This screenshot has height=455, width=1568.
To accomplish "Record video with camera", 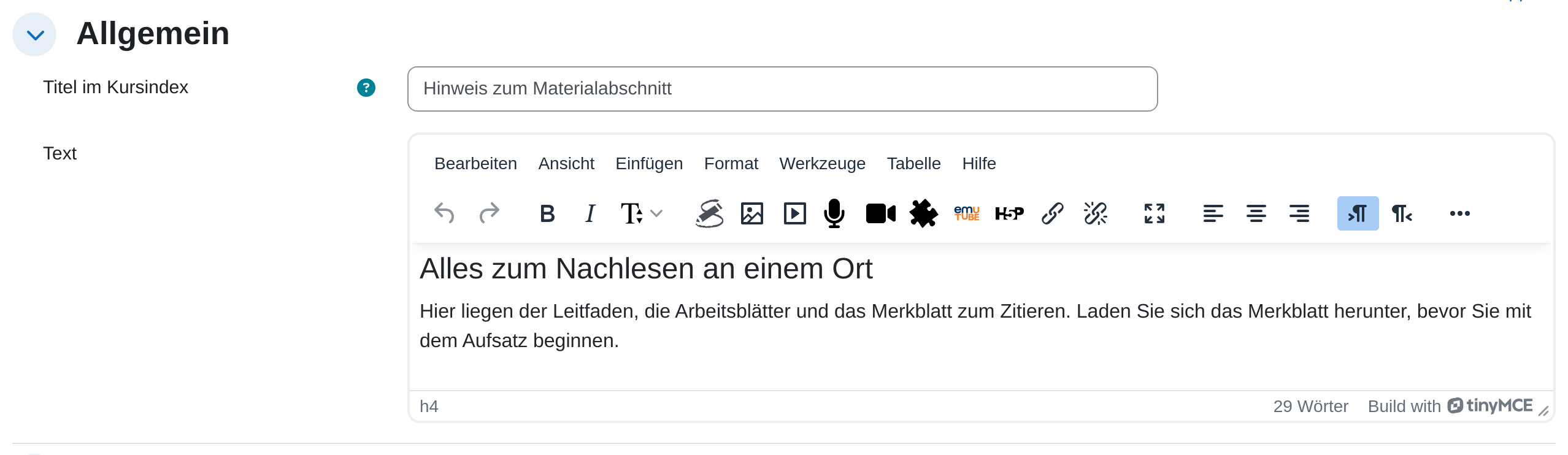I will coord(881,213).
